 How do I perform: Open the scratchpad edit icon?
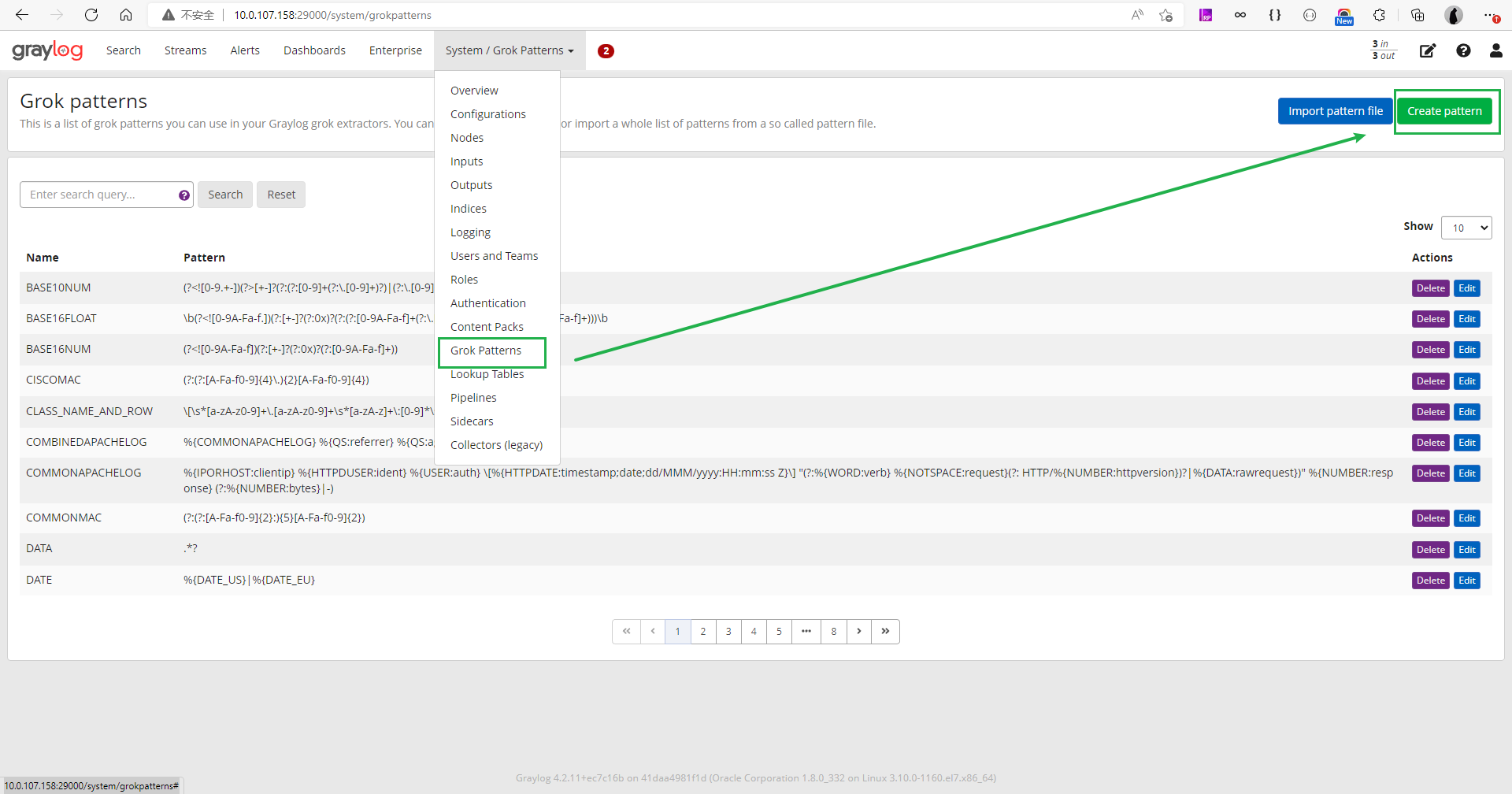click(1428, 50)
